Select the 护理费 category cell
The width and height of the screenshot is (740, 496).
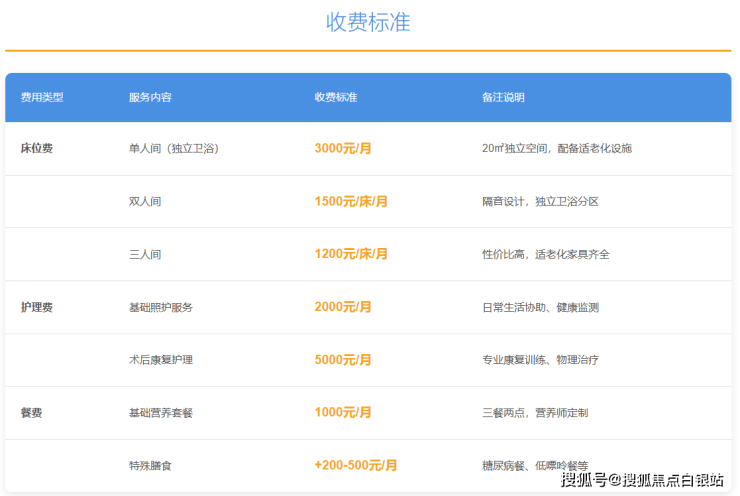37,307
